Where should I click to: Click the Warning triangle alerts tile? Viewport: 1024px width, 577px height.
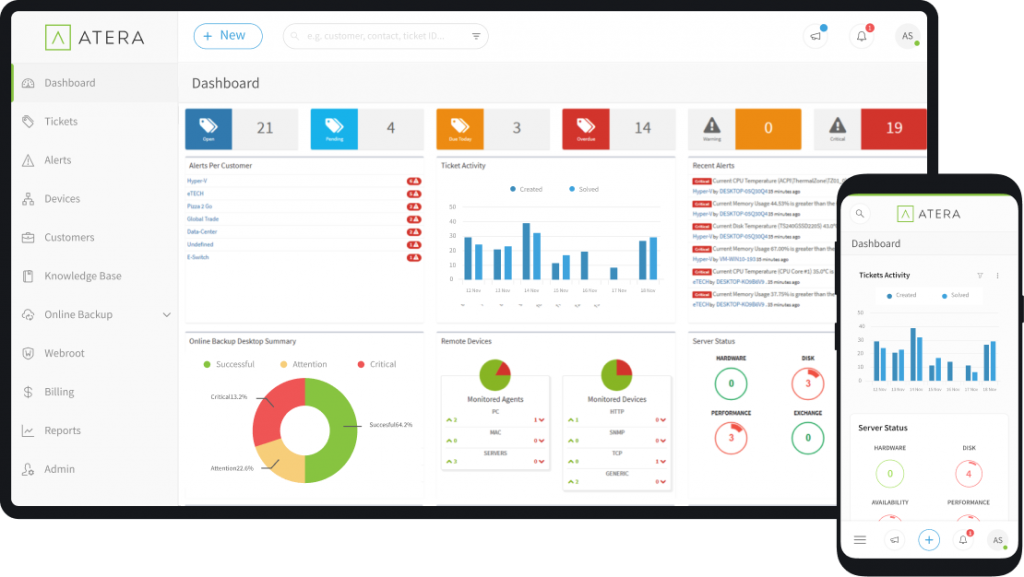pyautogui.click(x=712, y=129)
